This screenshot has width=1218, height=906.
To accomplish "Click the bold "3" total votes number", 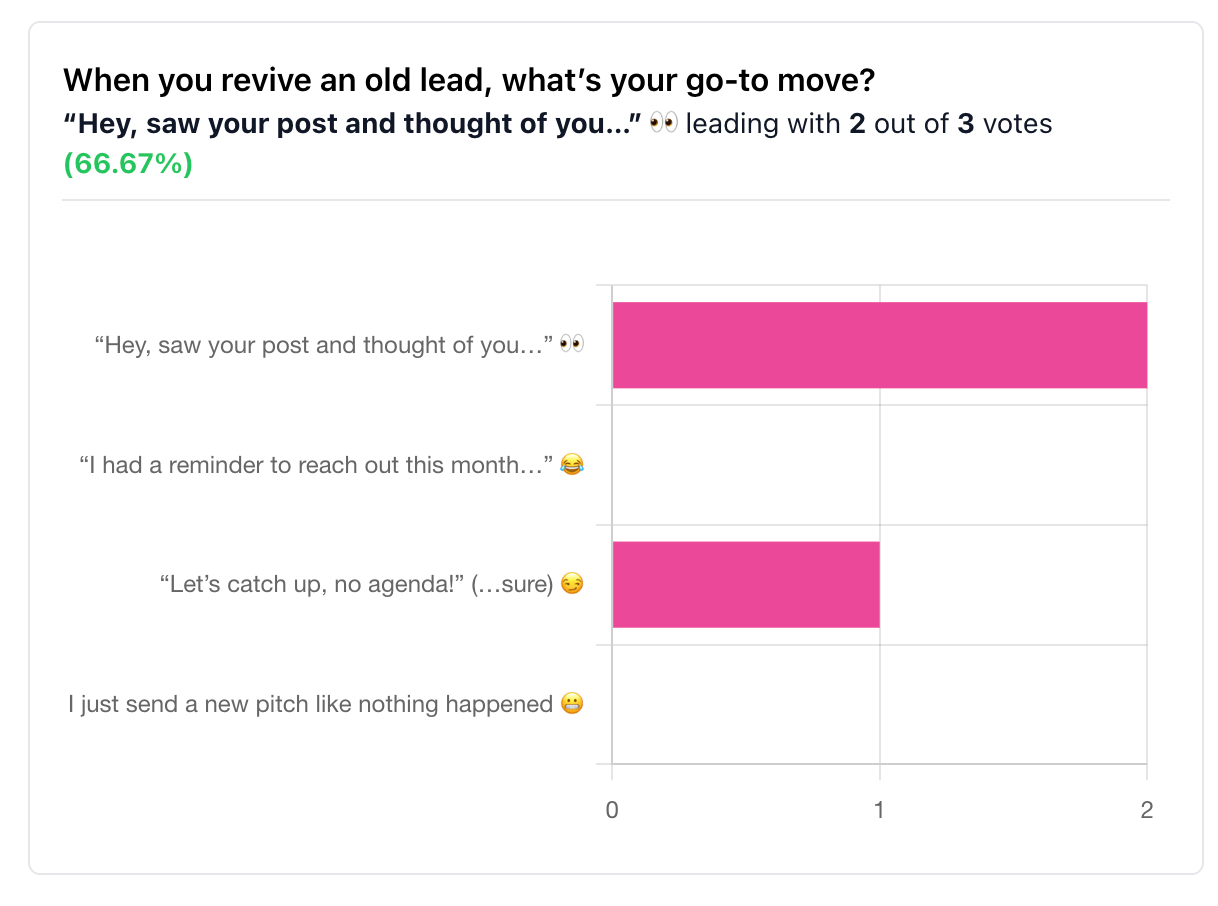I will (x=966, y=124).
